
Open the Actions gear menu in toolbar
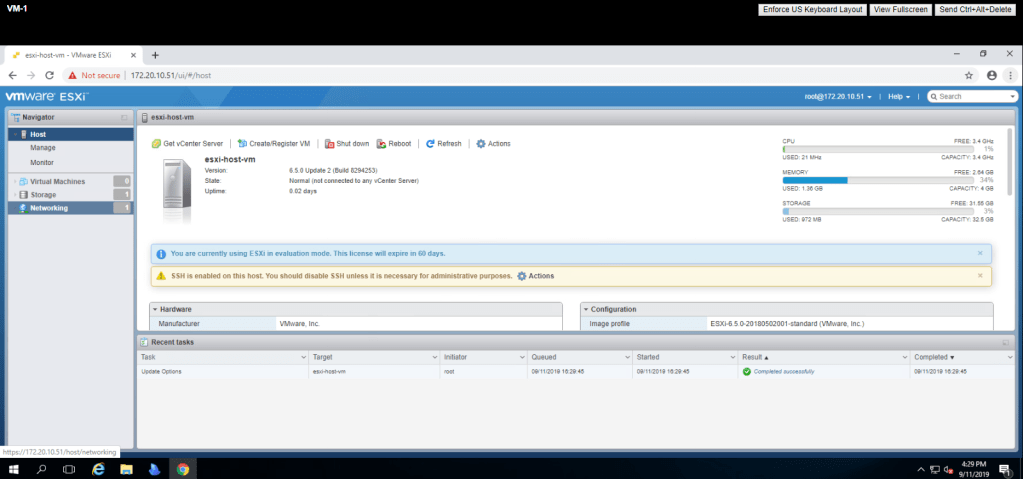481,144
